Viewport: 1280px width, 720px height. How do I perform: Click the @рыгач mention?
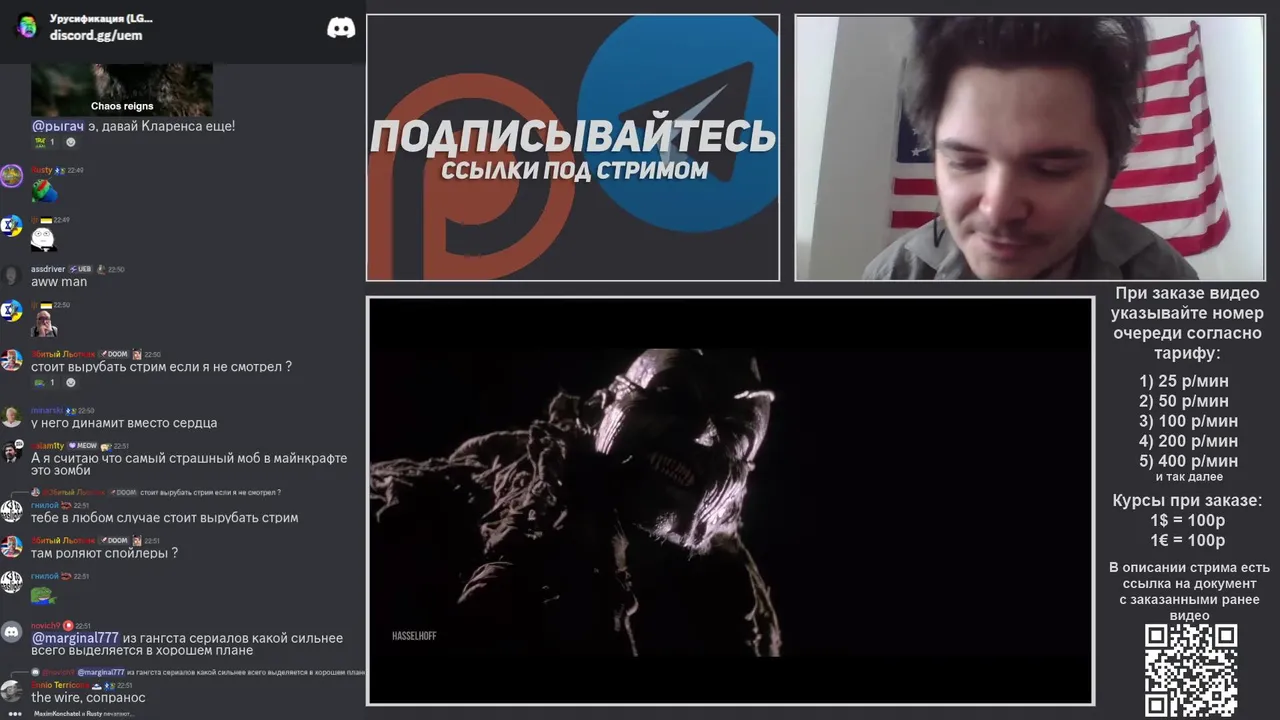[x=58, y=127]
